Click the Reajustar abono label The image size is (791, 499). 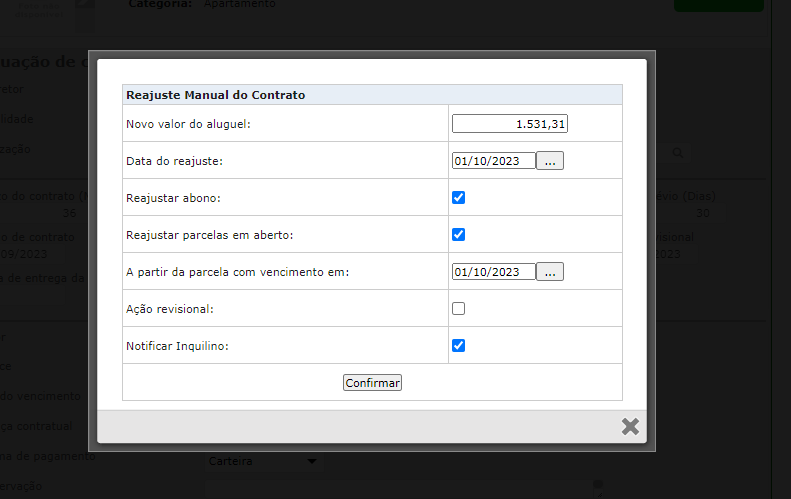(173, 198)
